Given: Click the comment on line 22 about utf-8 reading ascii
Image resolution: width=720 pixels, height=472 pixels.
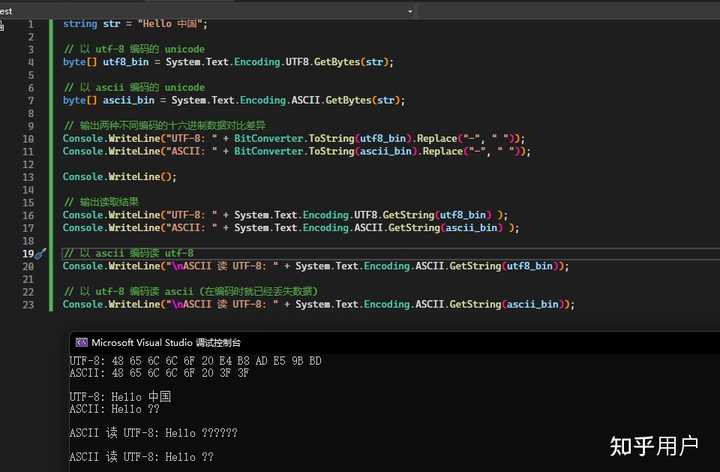Looking at the screenshot, I should click(191, 292).
